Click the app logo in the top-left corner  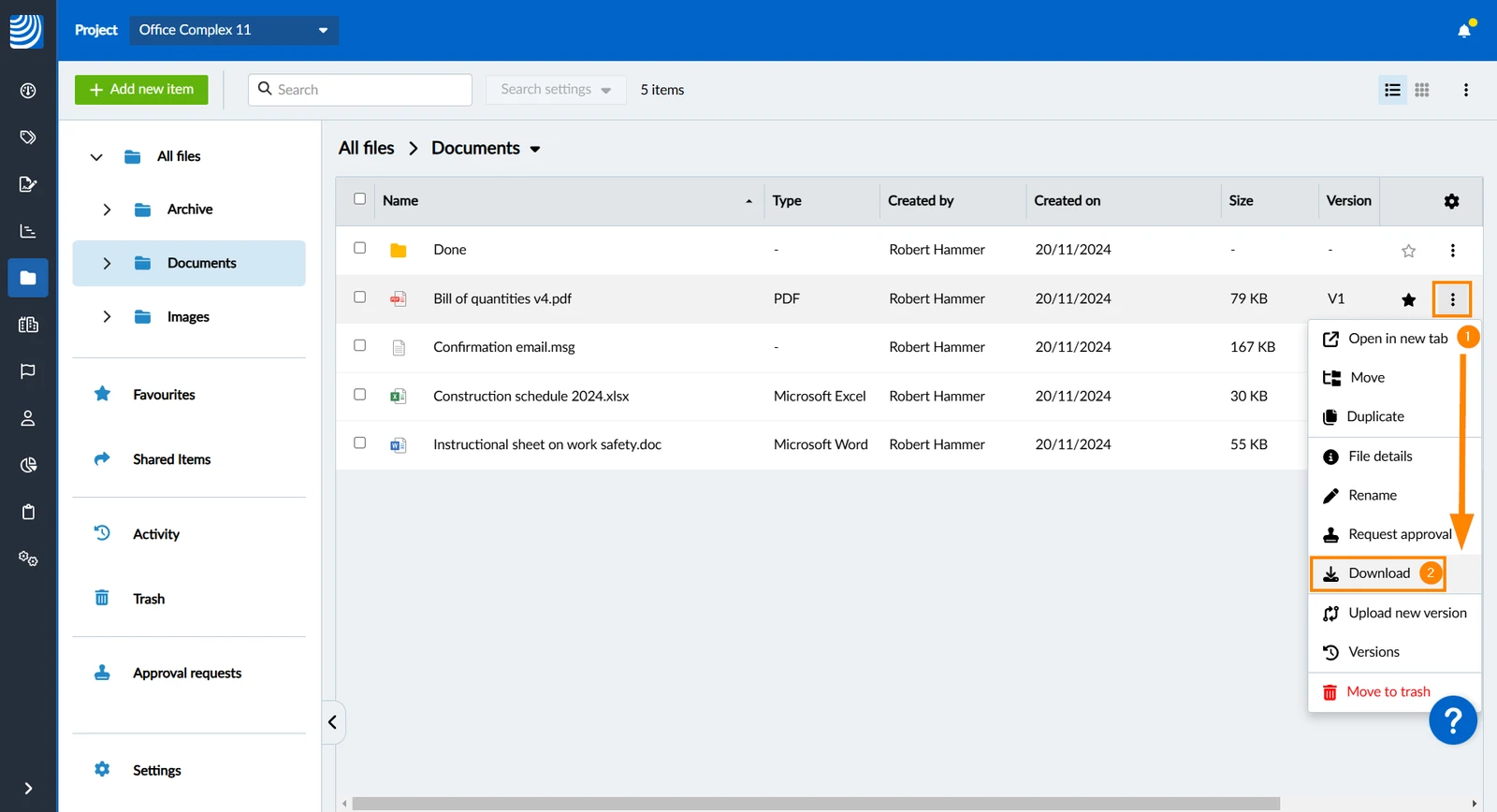coord(27,30)
